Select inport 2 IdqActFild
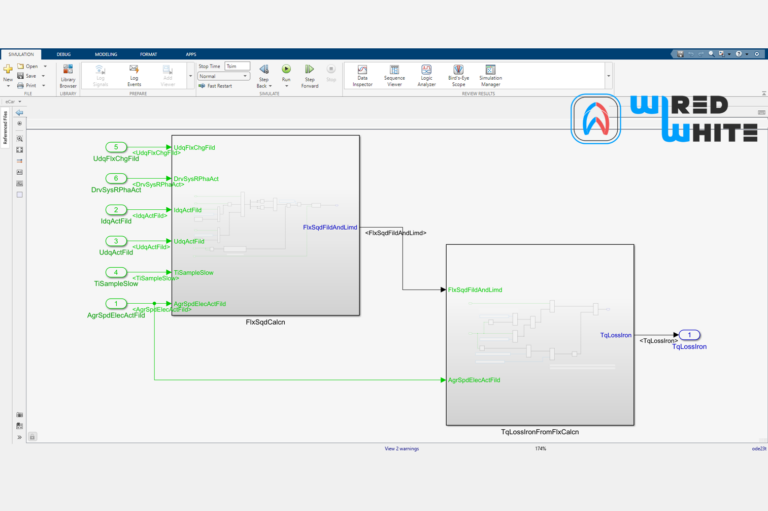The width and height of the screenshot is (768, 511). coord(116,210)
